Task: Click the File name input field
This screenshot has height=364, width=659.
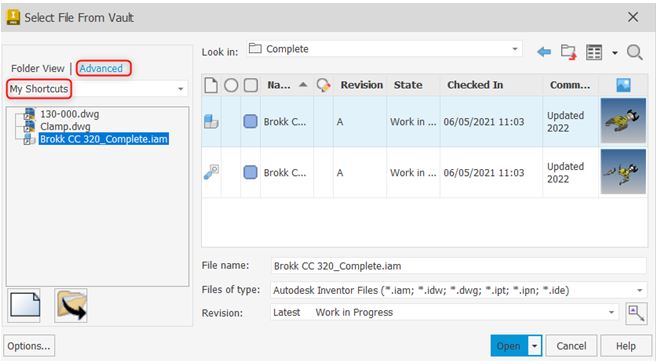Action: 459,266
